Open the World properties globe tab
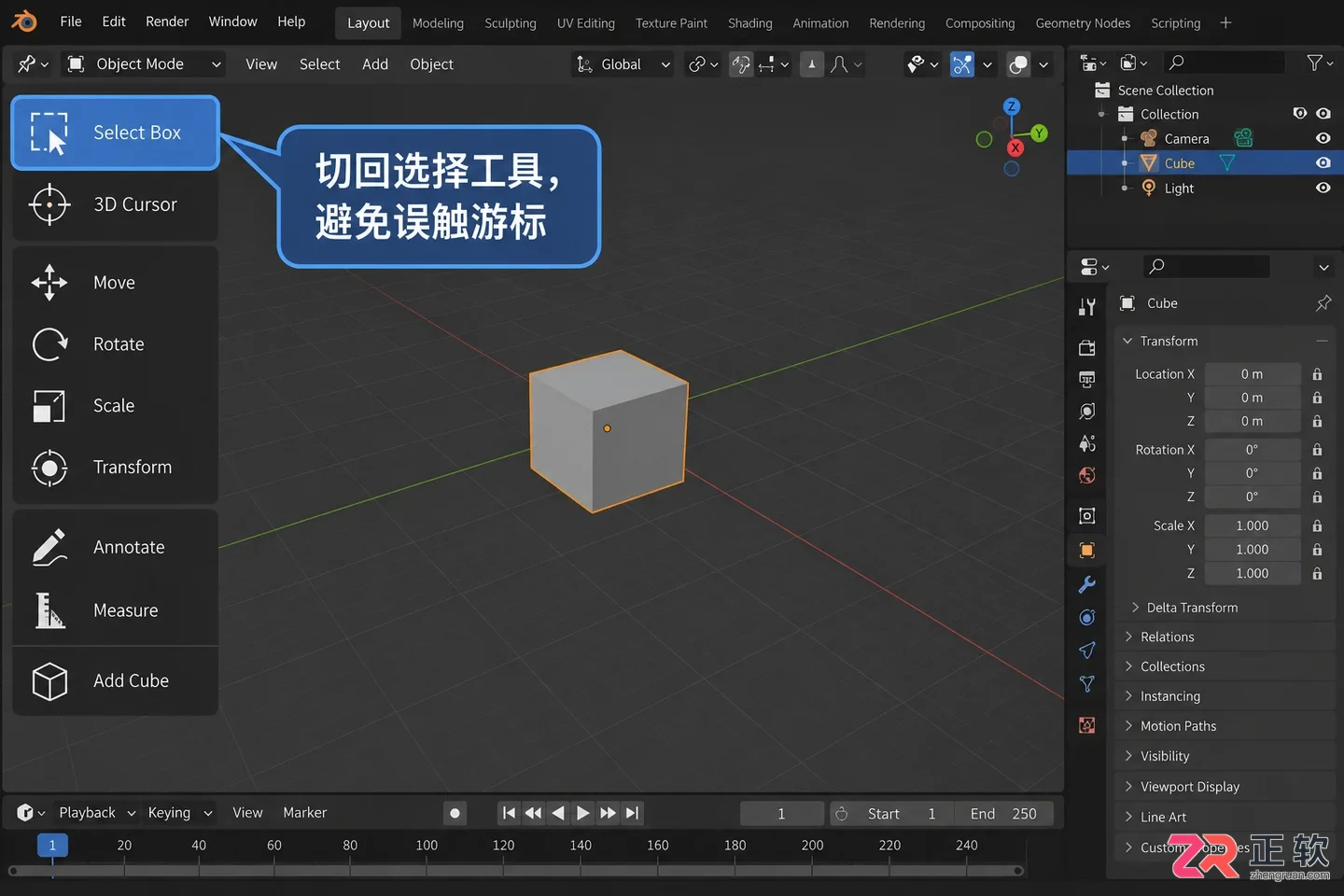The image size is (1344, 896). 1087,476
